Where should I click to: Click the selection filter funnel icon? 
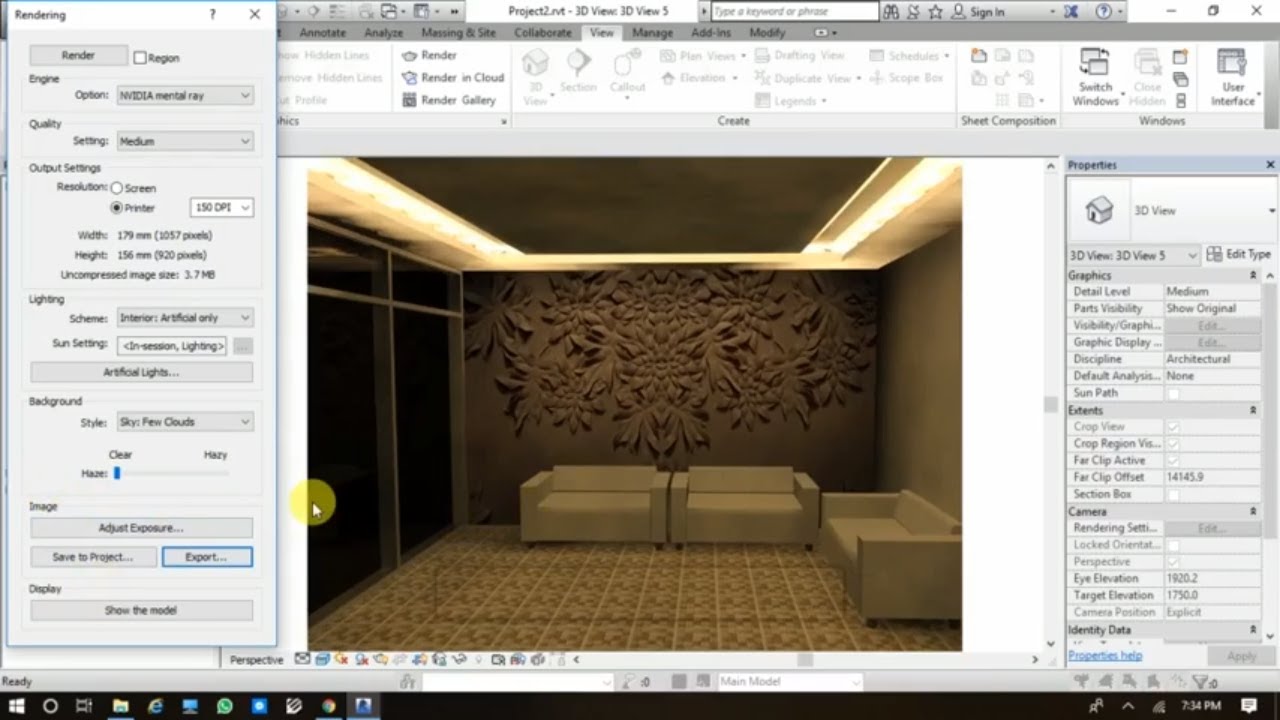1203,682
